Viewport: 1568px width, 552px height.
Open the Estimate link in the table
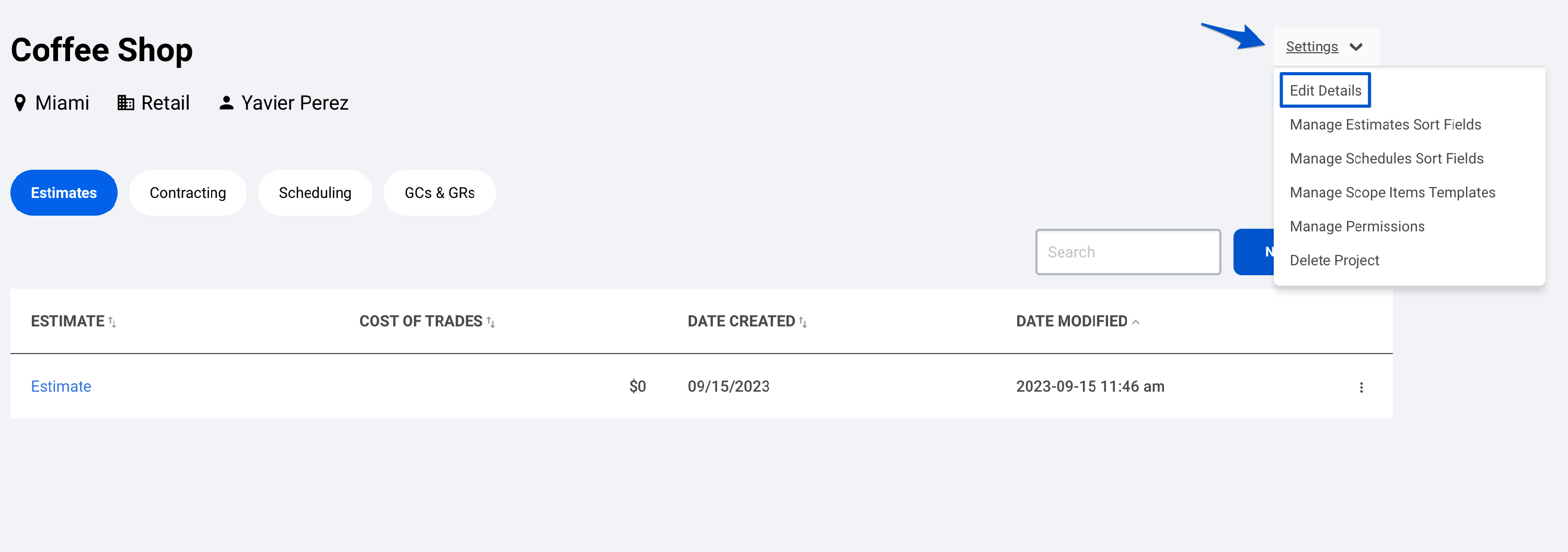60,386
